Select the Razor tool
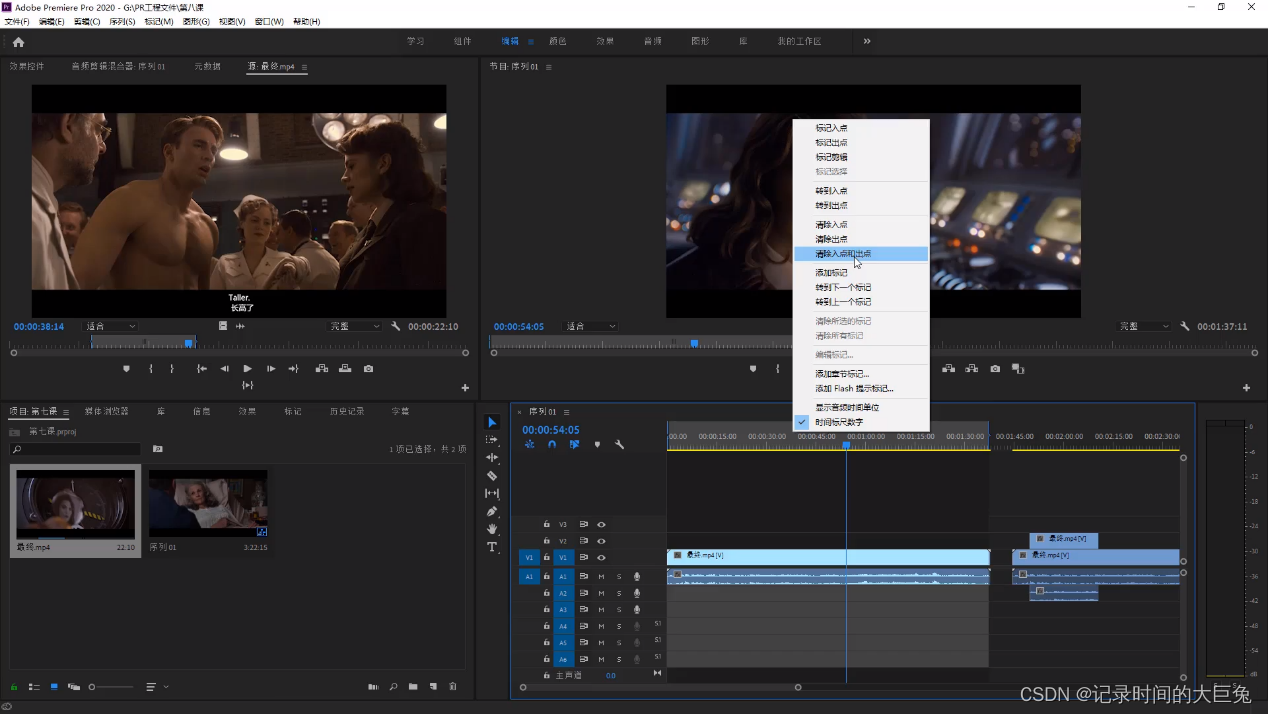This screenshot has height=714, width=1268. [x=492, y=476]
